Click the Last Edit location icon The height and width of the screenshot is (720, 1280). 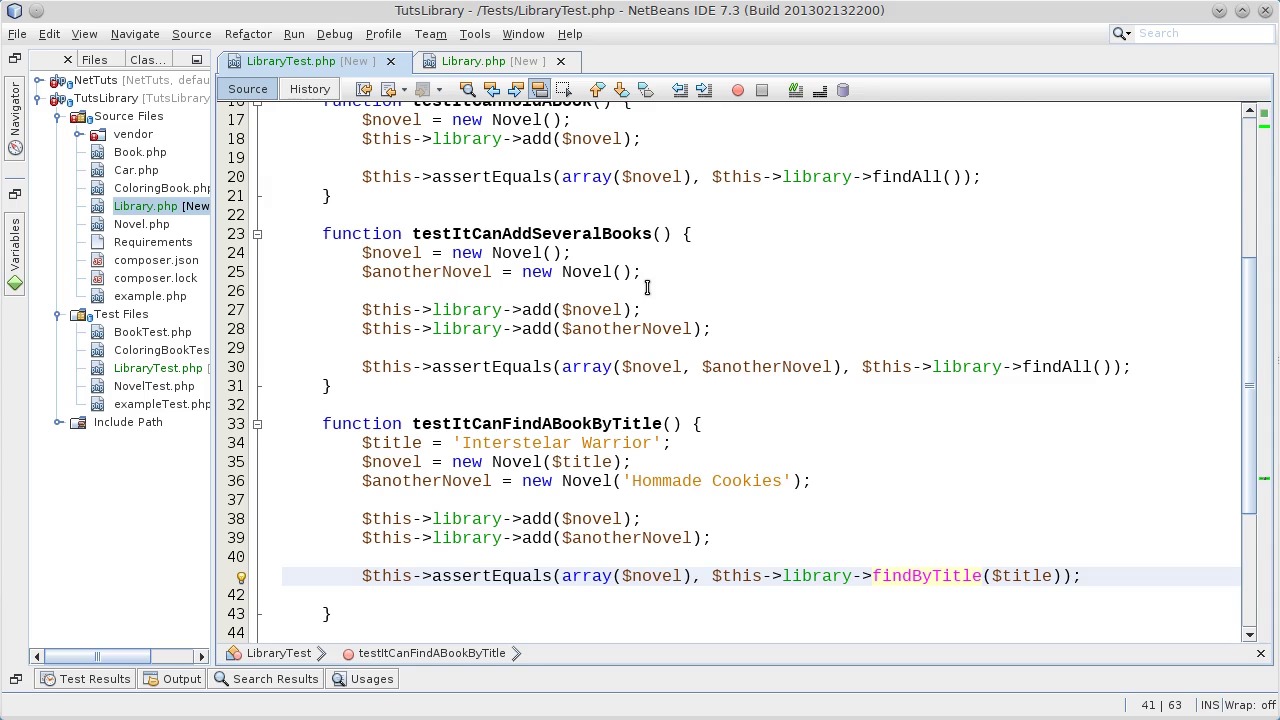364,90
